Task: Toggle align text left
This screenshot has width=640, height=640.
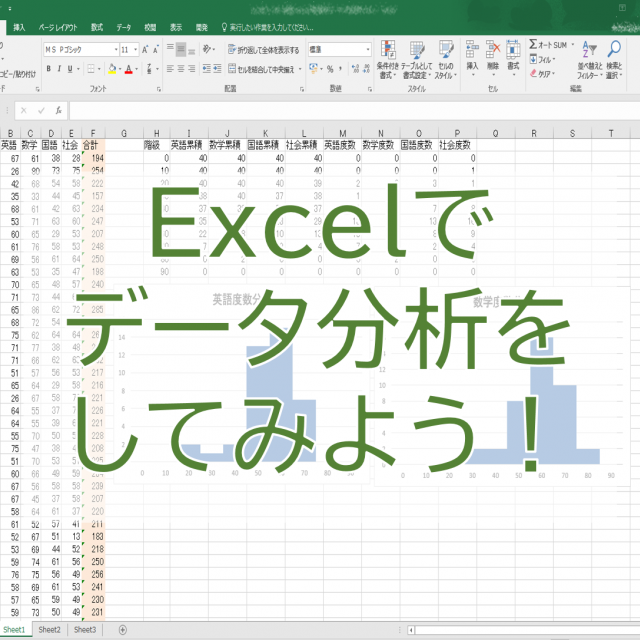Action: [170, 69]
